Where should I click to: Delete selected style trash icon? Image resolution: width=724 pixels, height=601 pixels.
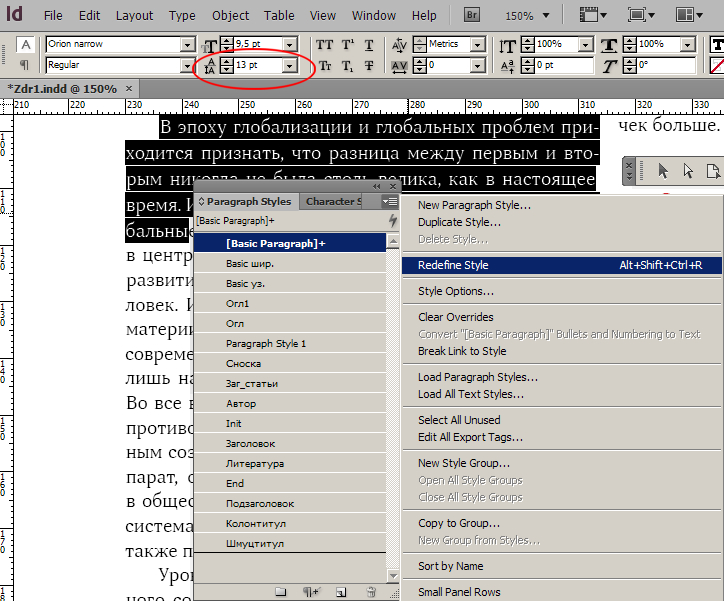371,592
